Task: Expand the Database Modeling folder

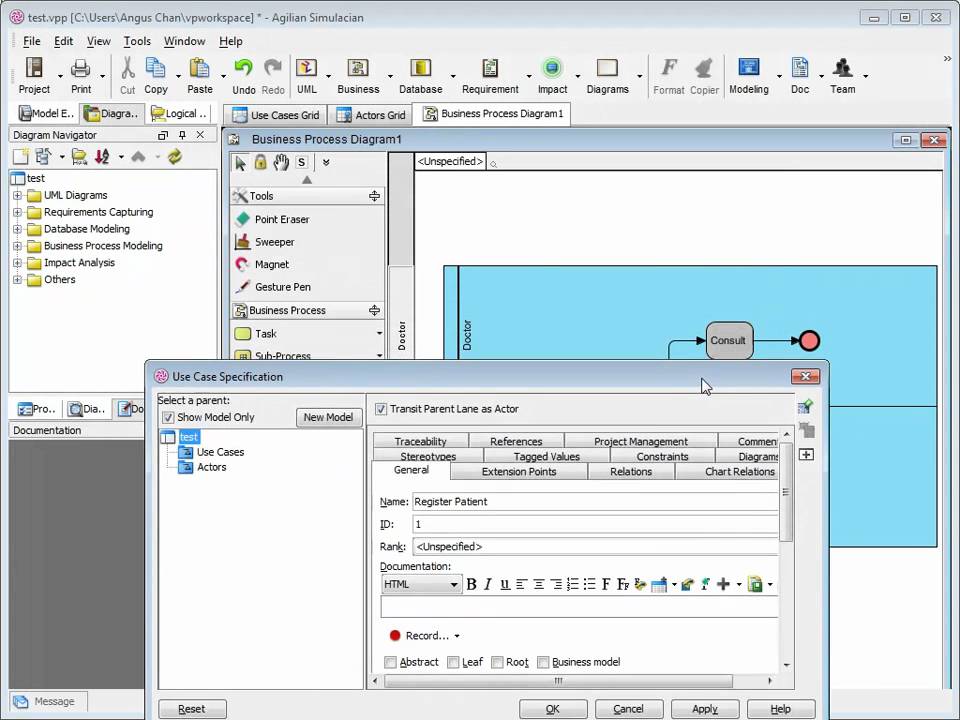Action: pyautogui.click(x=17, y=229)
